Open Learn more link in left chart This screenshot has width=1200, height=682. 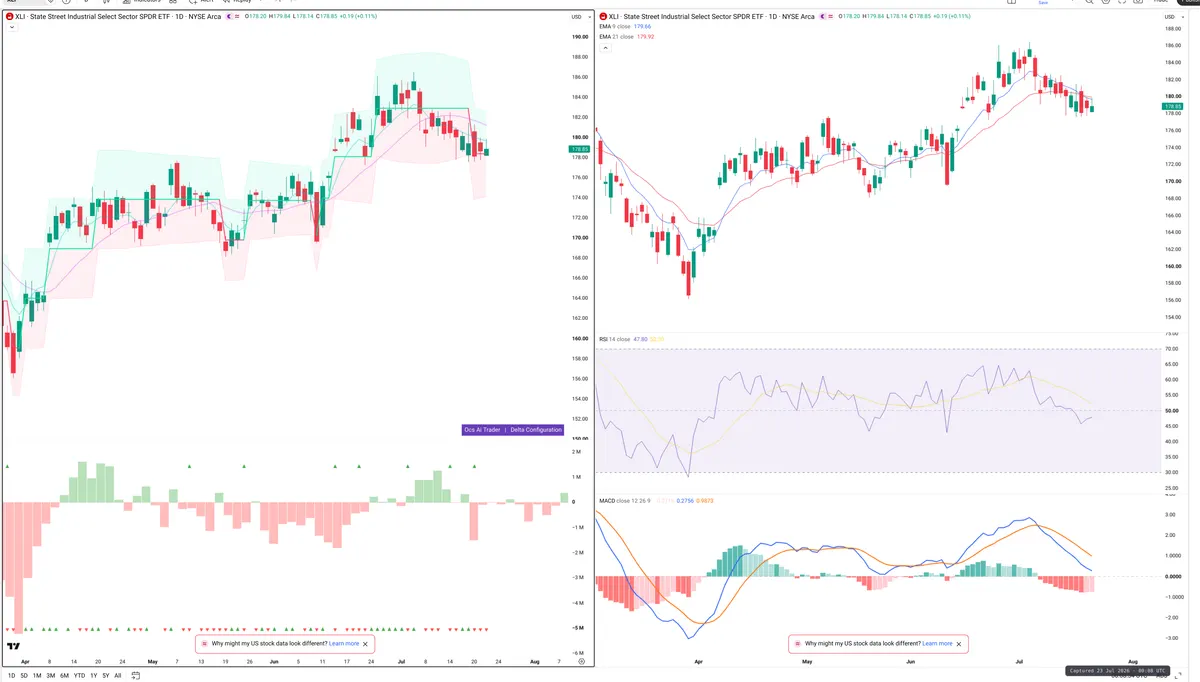(344, 644)
